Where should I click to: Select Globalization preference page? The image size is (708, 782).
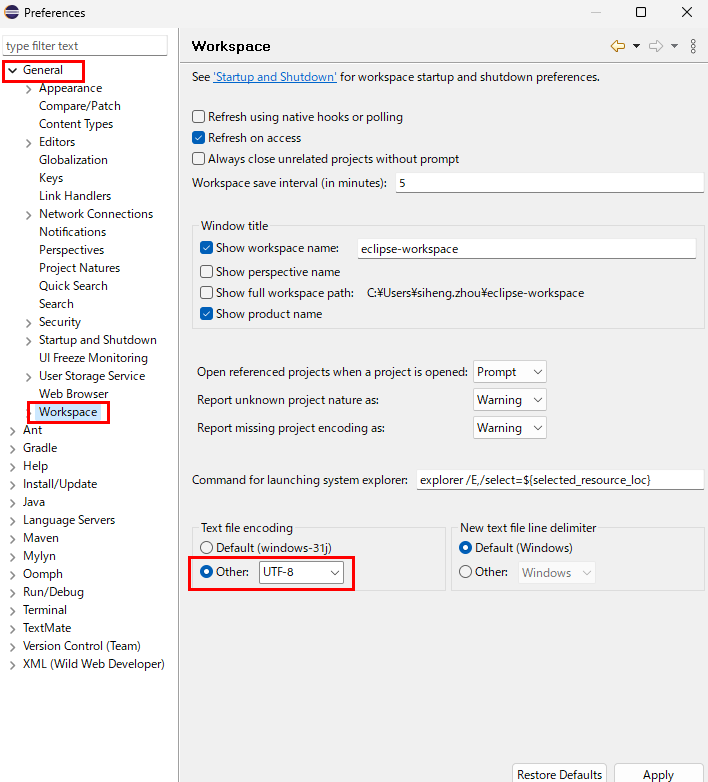point(73,160)
